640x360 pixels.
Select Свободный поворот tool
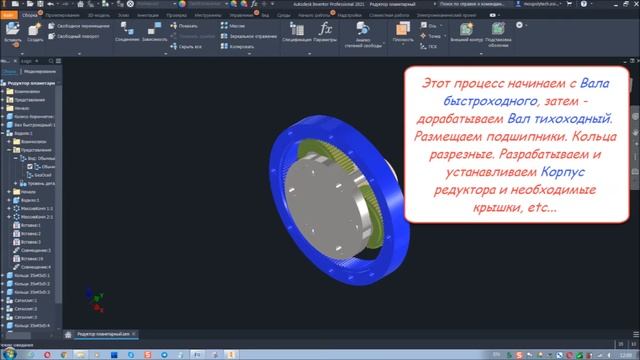pyautogui.click(x=74, y=36)
